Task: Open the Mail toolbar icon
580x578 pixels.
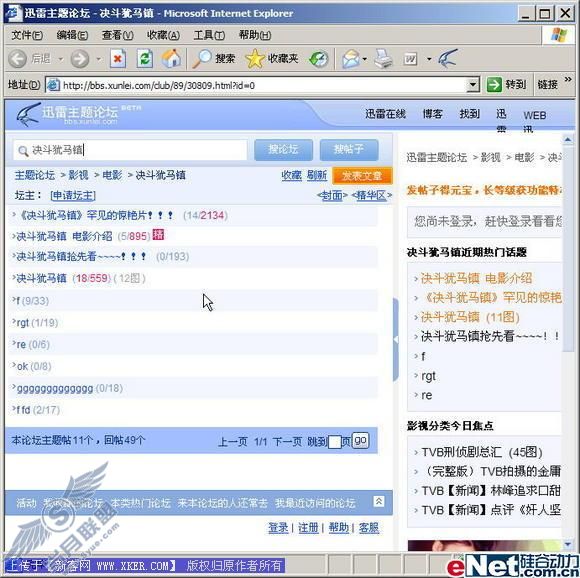Action: [351, 59]
